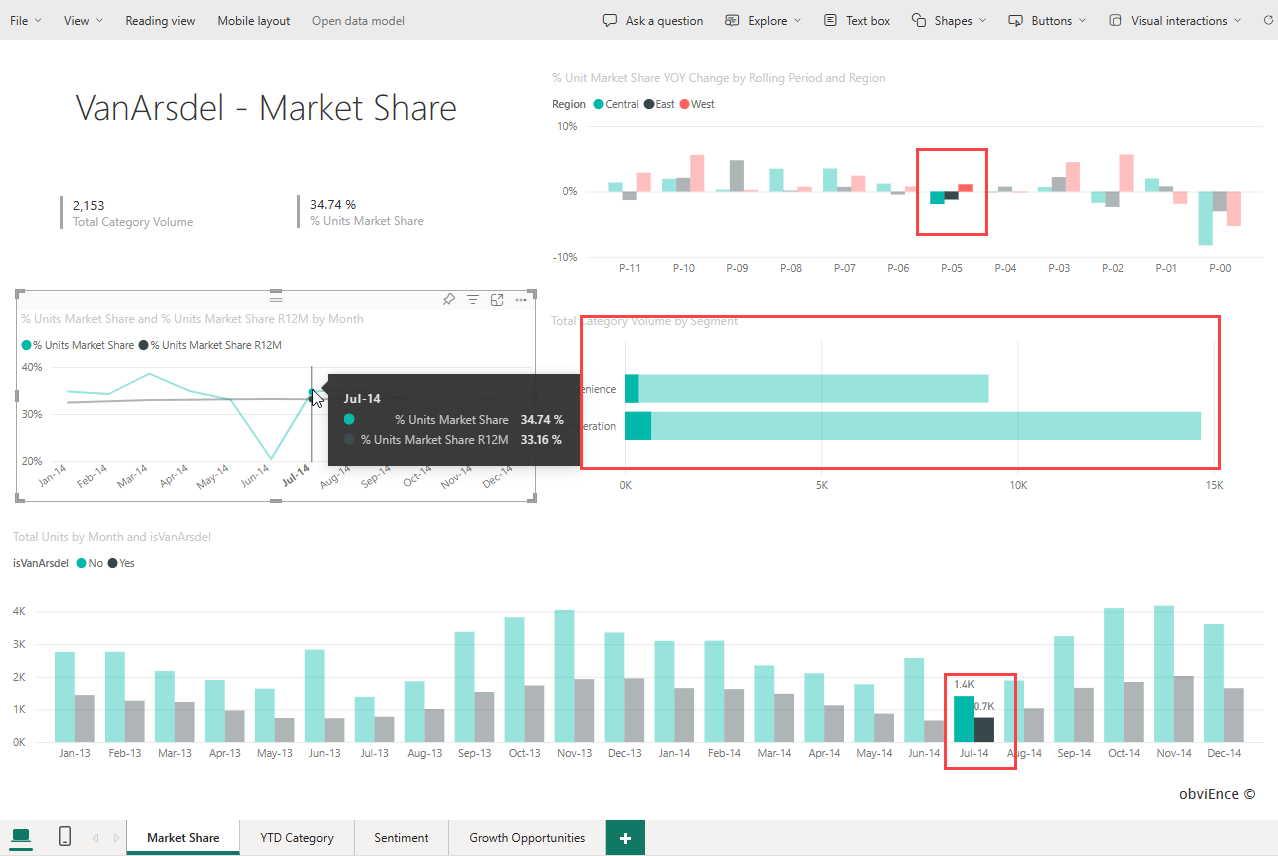Click the Ask a question button

pos(653,20)
